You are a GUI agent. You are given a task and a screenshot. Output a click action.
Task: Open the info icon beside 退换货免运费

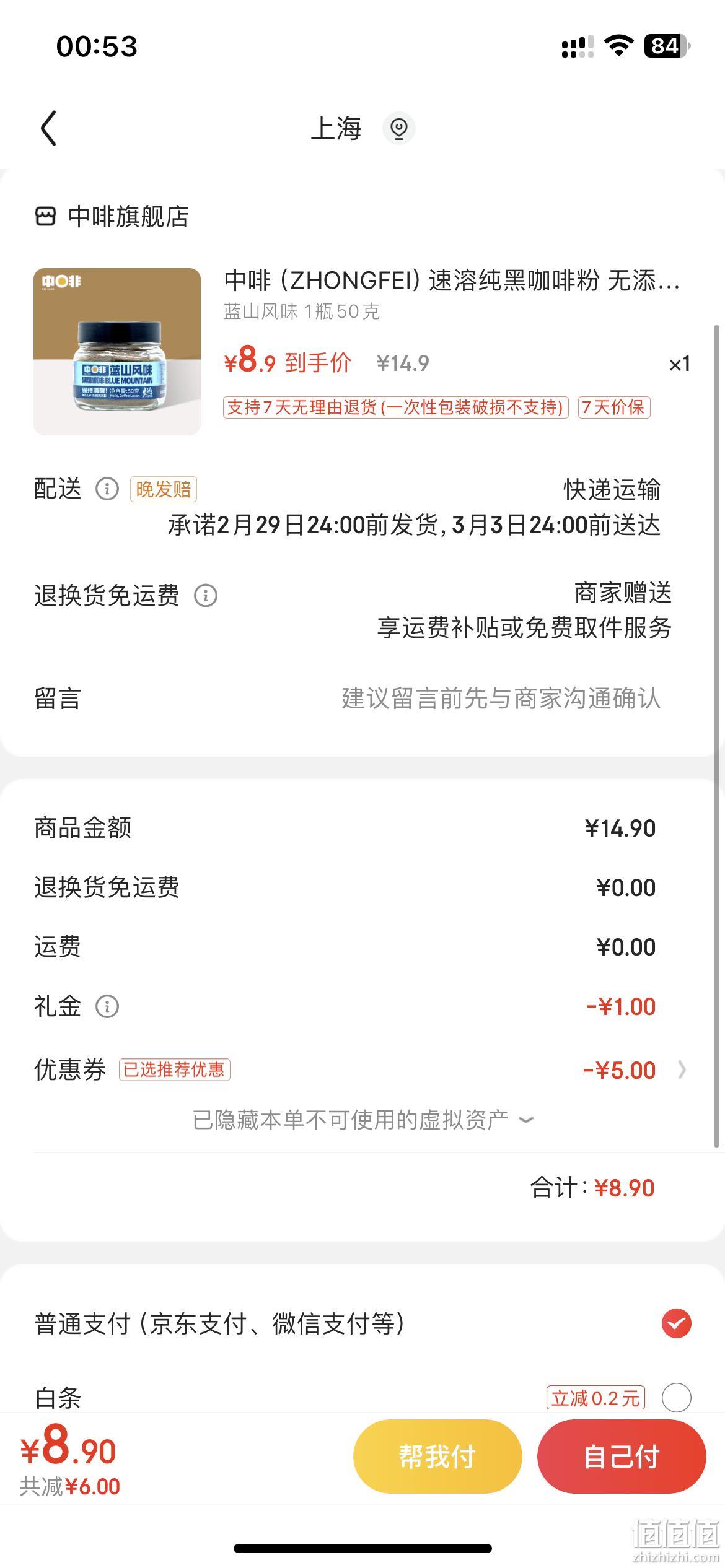[x=206, y=596]
